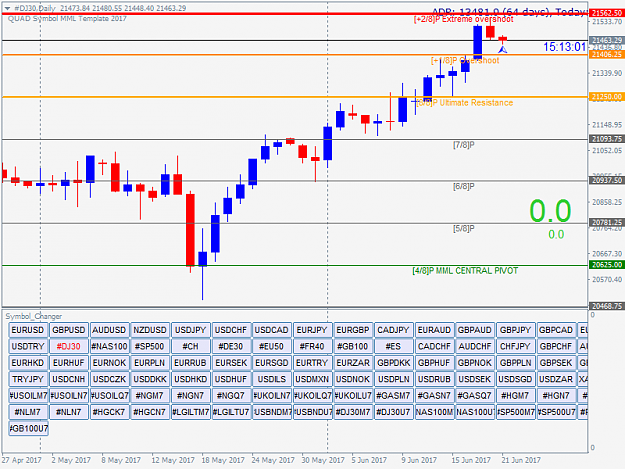Screen dimensions: 625x469
Task: Switch chart to EURUSD symbol
Action: coord(28,330)
